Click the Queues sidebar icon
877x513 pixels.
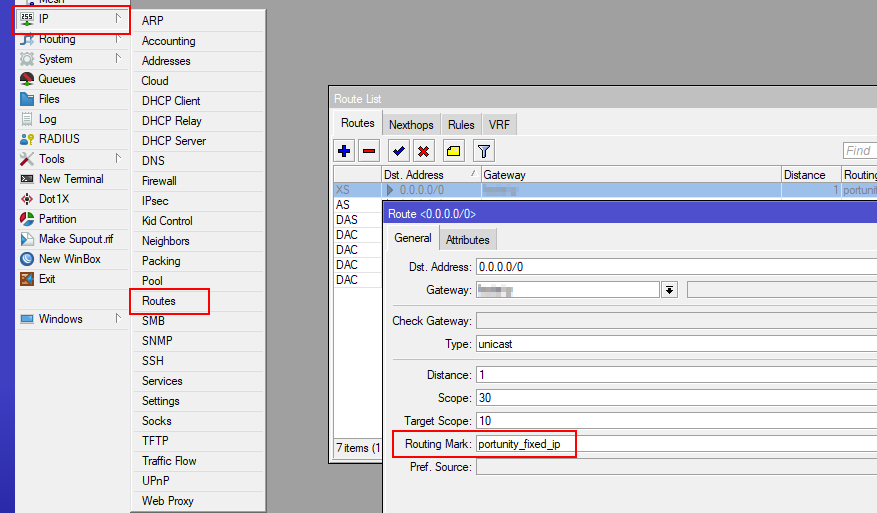coord(27,79)
